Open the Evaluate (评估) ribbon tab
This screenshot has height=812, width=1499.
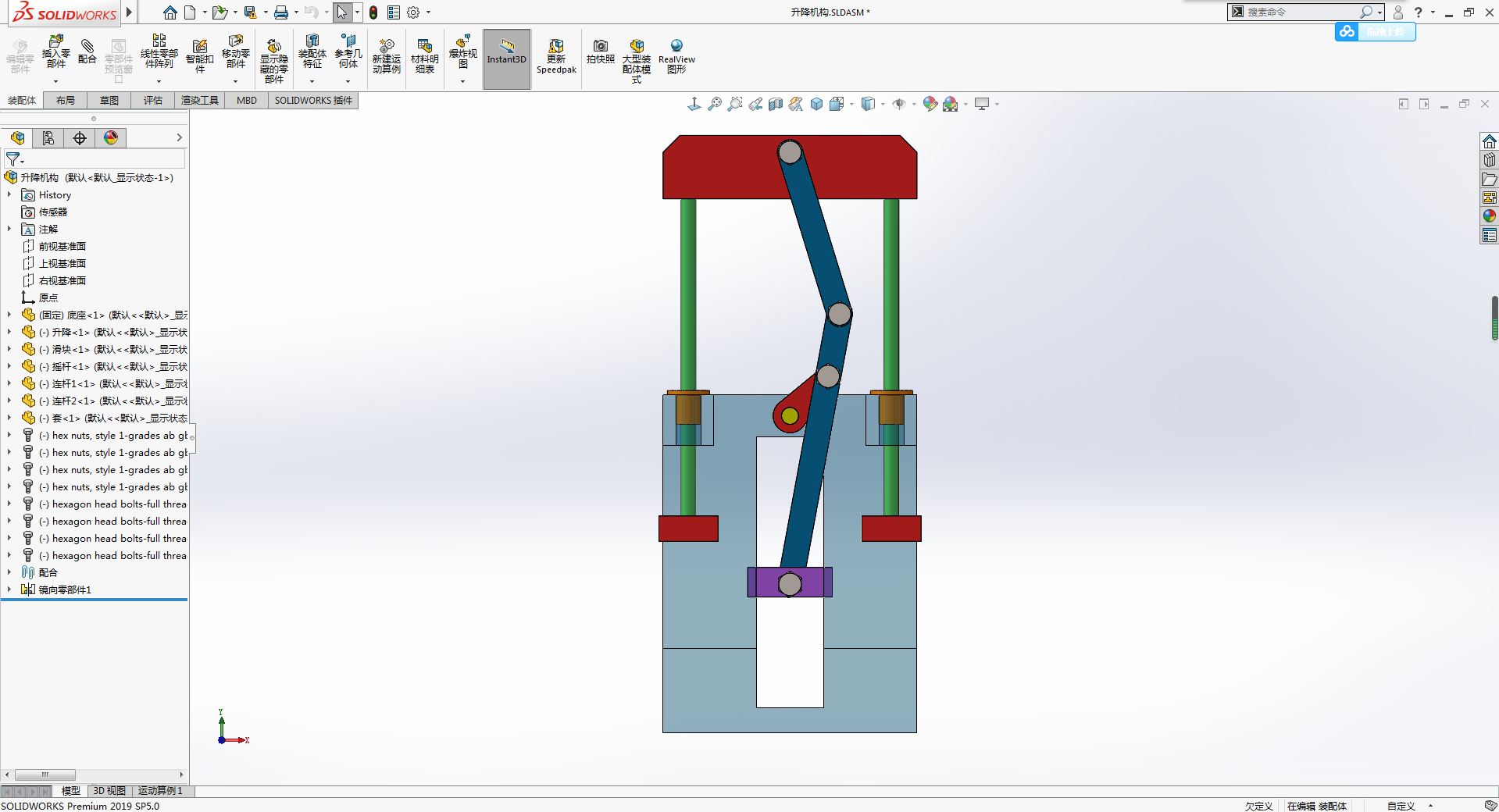coord(153,101)
